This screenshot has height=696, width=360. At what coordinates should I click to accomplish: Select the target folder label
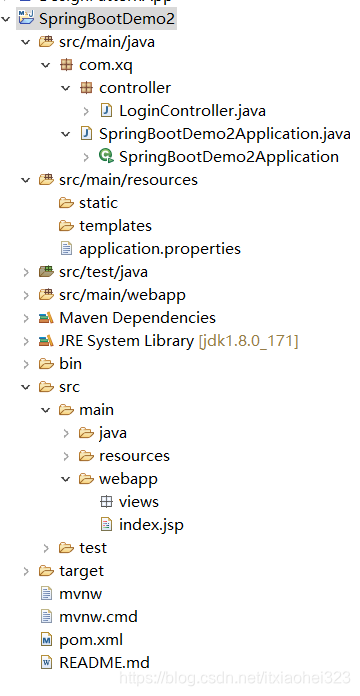82,571
